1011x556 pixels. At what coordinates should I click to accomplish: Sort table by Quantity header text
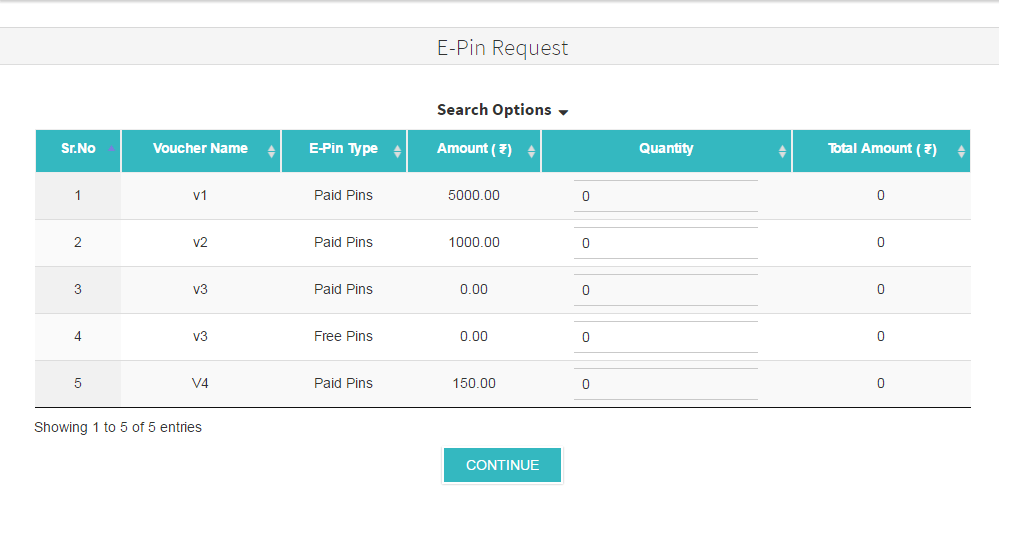coord(666,149)
